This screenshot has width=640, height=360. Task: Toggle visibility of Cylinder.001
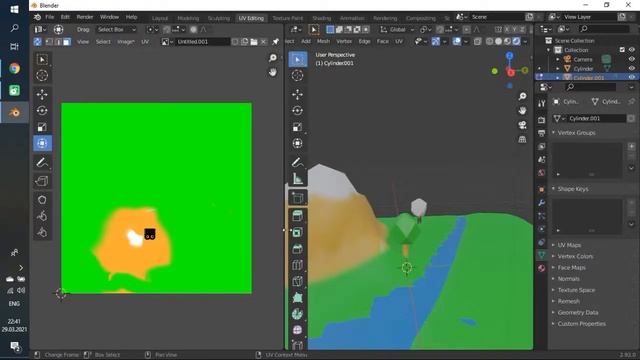point(632,77)
